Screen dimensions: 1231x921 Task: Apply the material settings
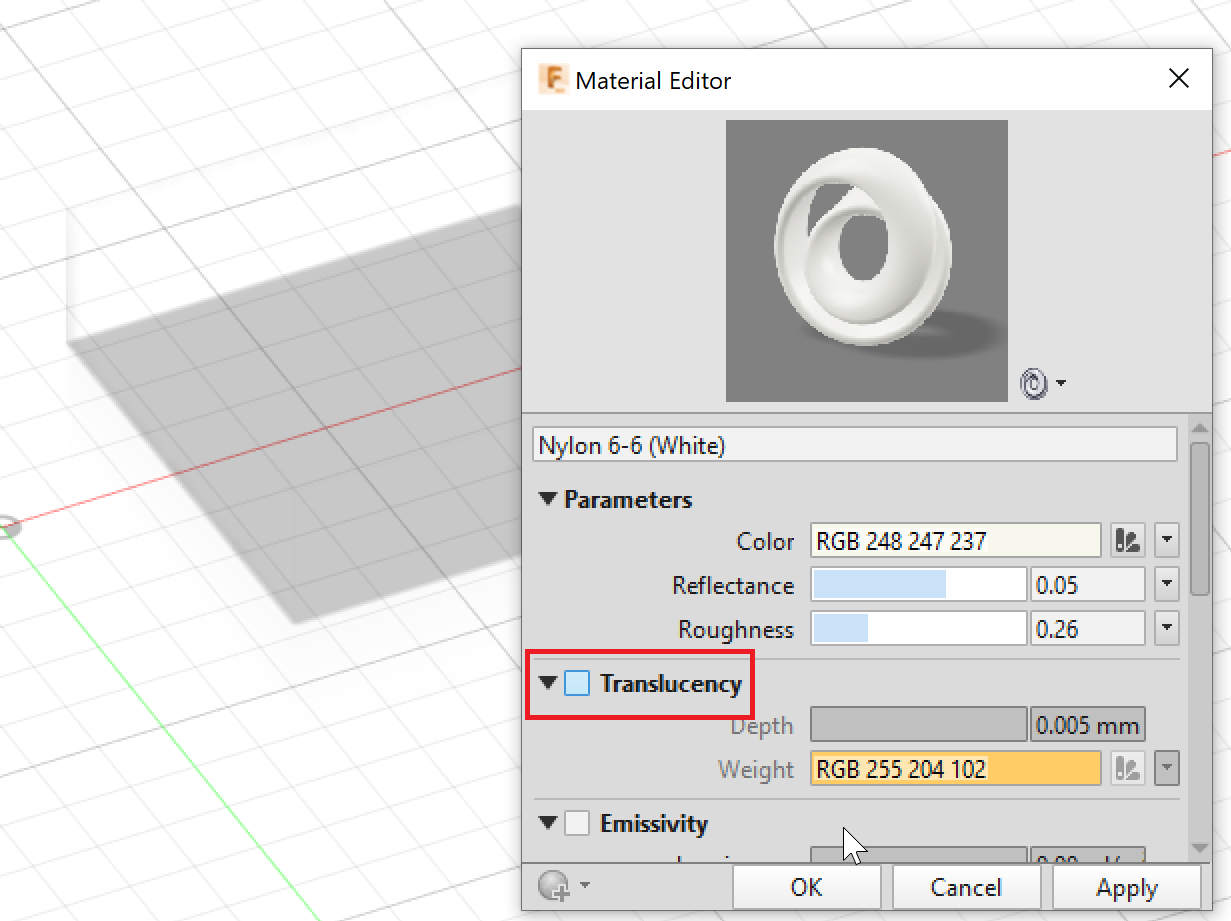1127,887
